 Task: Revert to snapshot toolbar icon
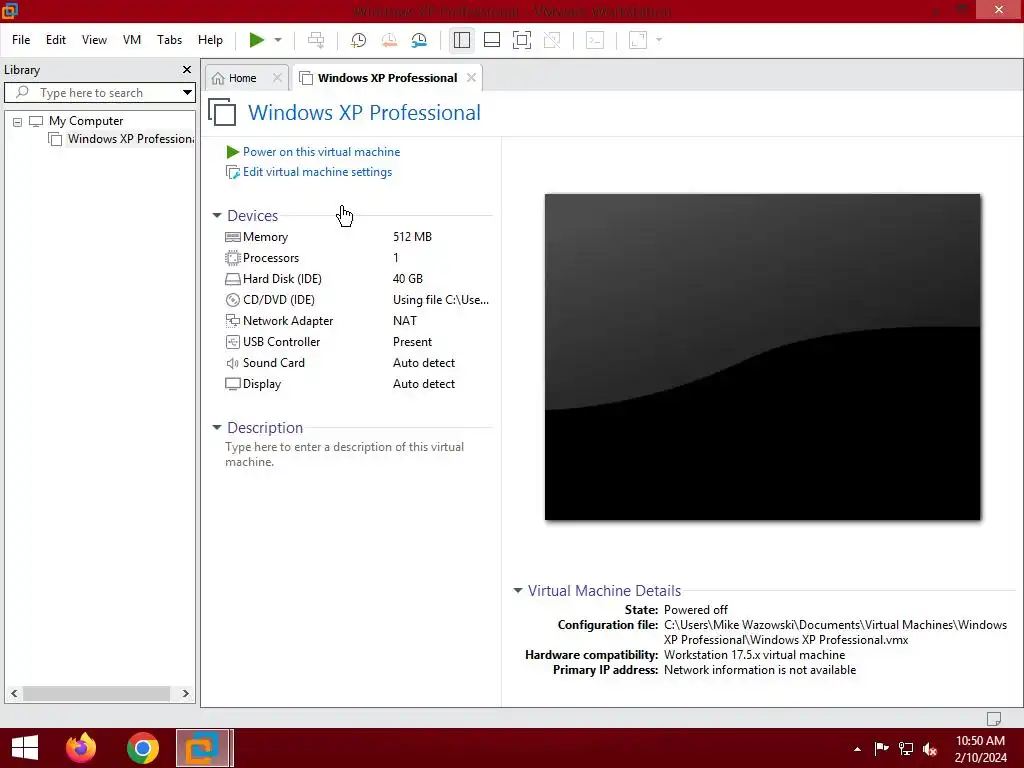click(x=389, y=40)
